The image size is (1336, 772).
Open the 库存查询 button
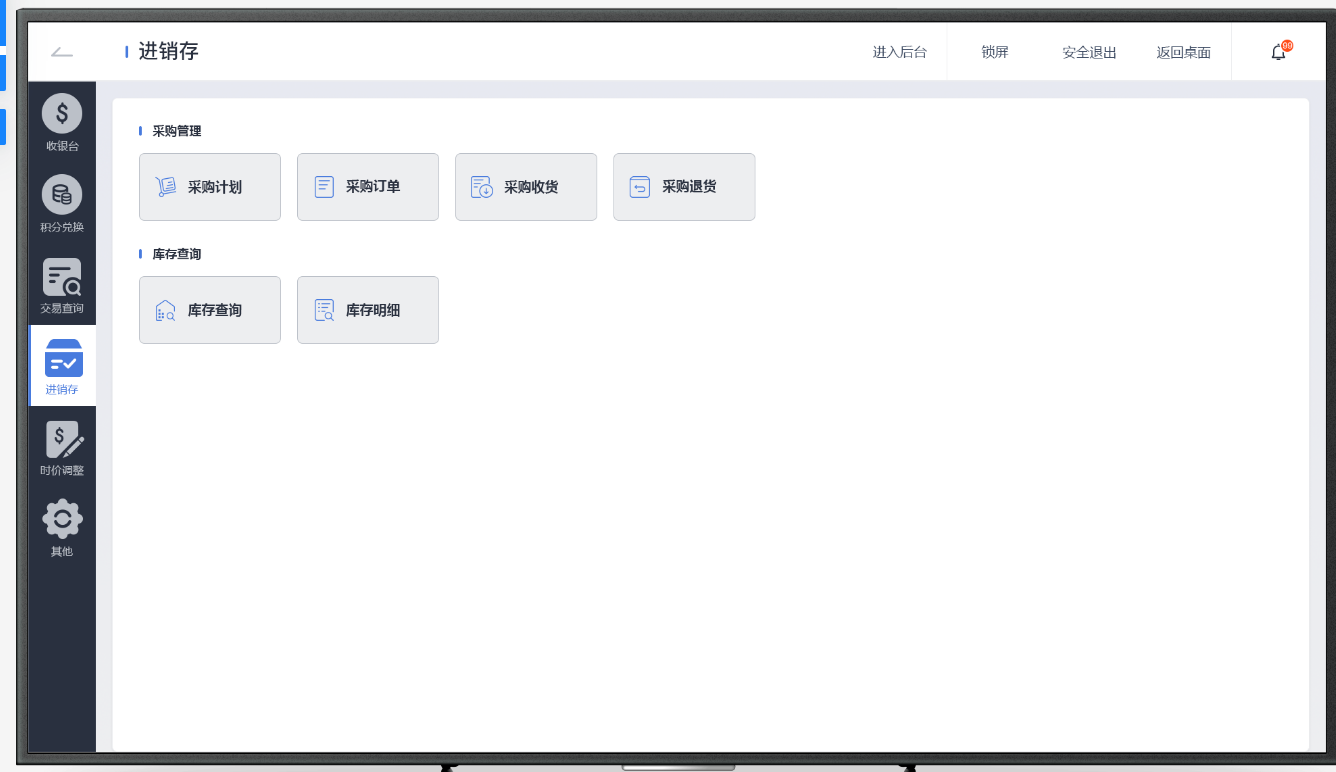[210, 310]
